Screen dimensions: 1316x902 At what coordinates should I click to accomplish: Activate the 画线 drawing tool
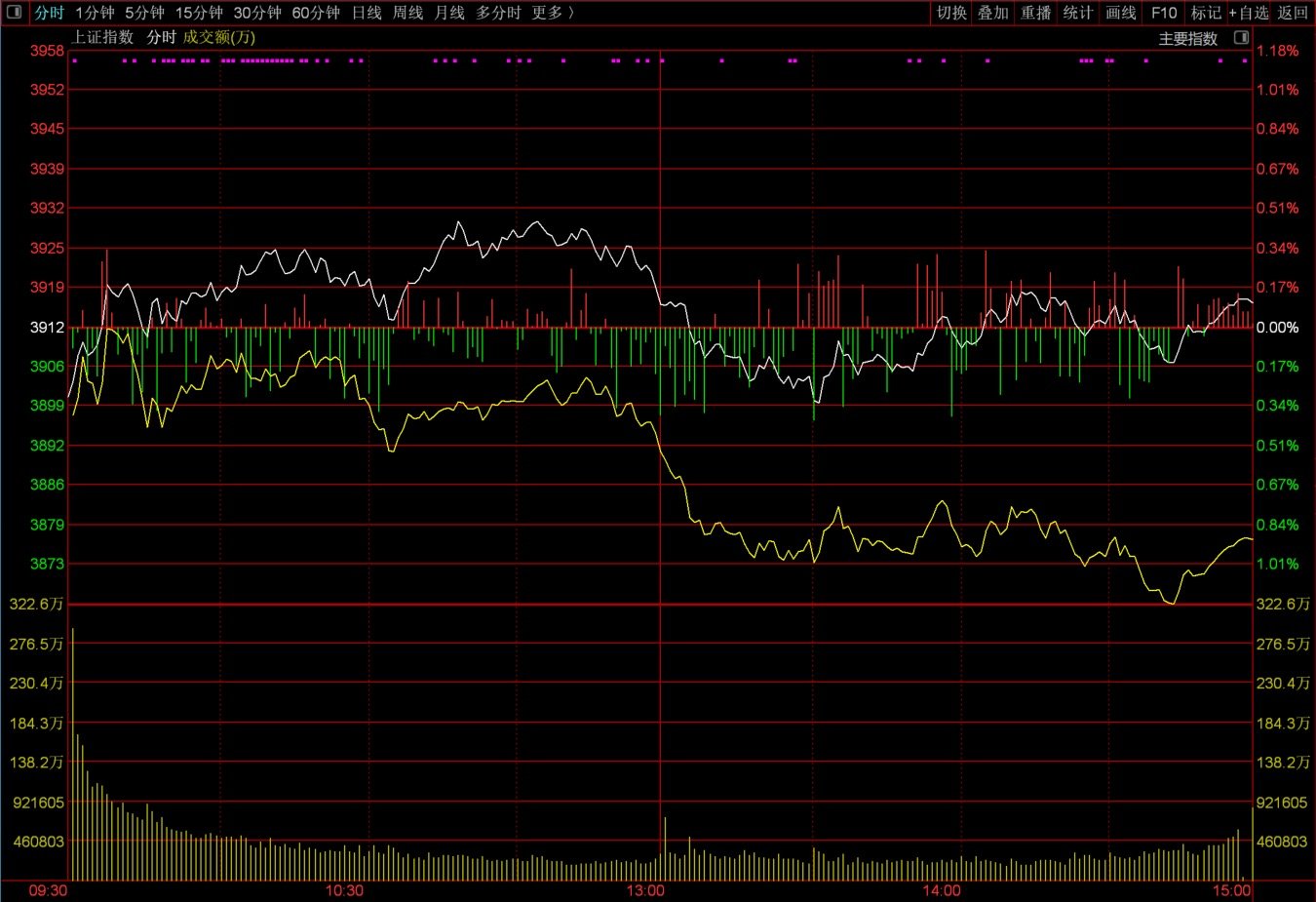pos(1121,13)
